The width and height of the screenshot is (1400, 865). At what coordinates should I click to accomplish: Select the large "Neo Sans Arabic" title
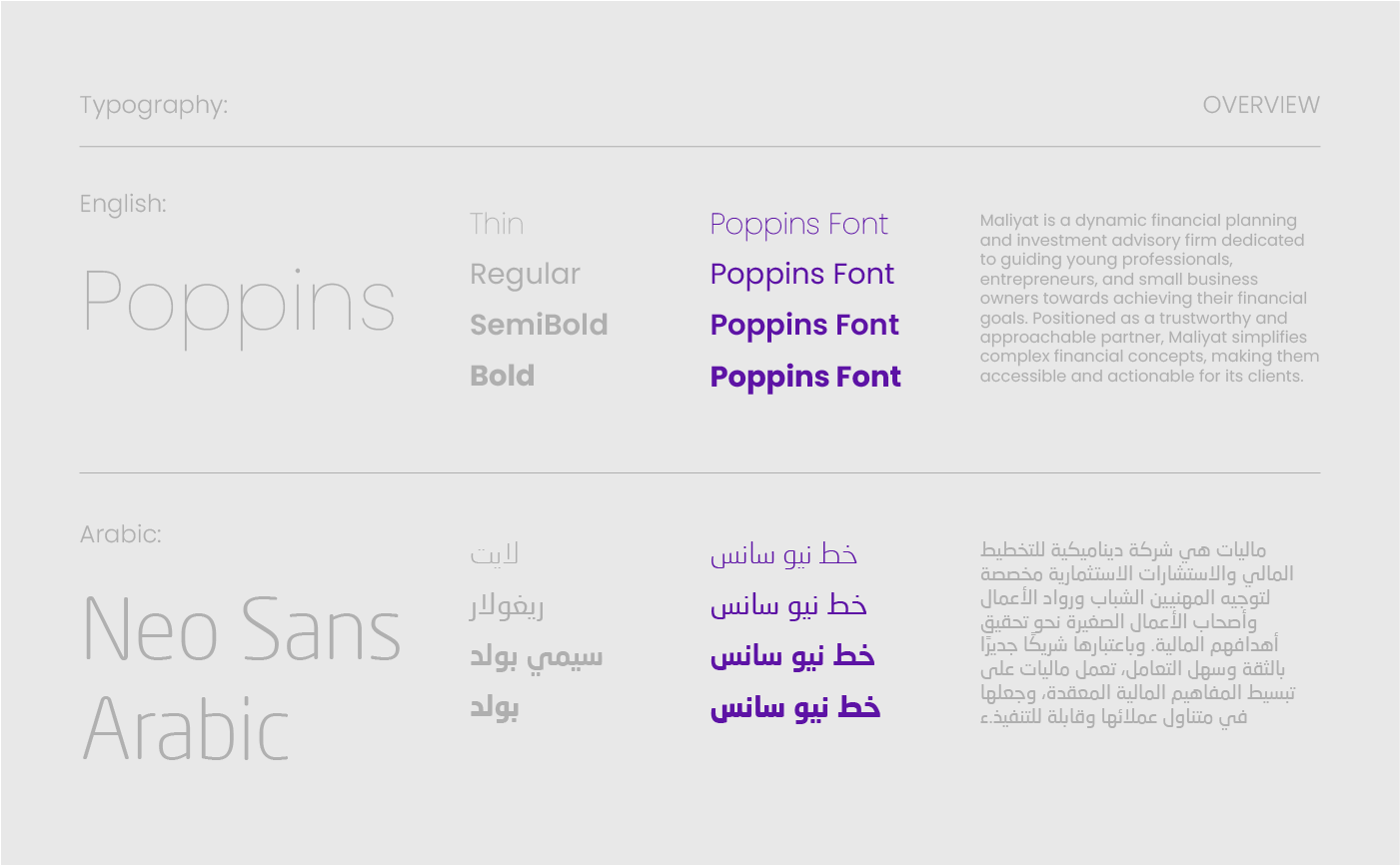click(x=241, y=677)
